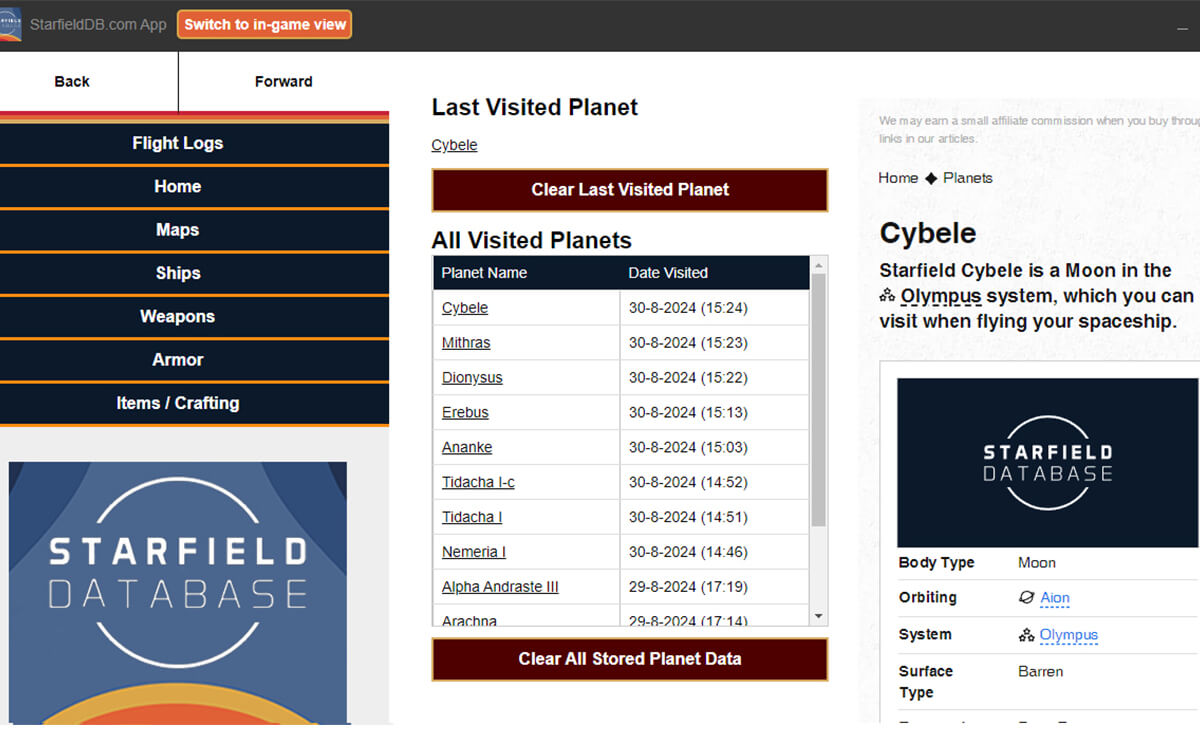Image resolution: width=1200 pixels, height=750 pixels.
Task: Select date cell 30-8-2024 (15:23)
Action: point(714,343)
